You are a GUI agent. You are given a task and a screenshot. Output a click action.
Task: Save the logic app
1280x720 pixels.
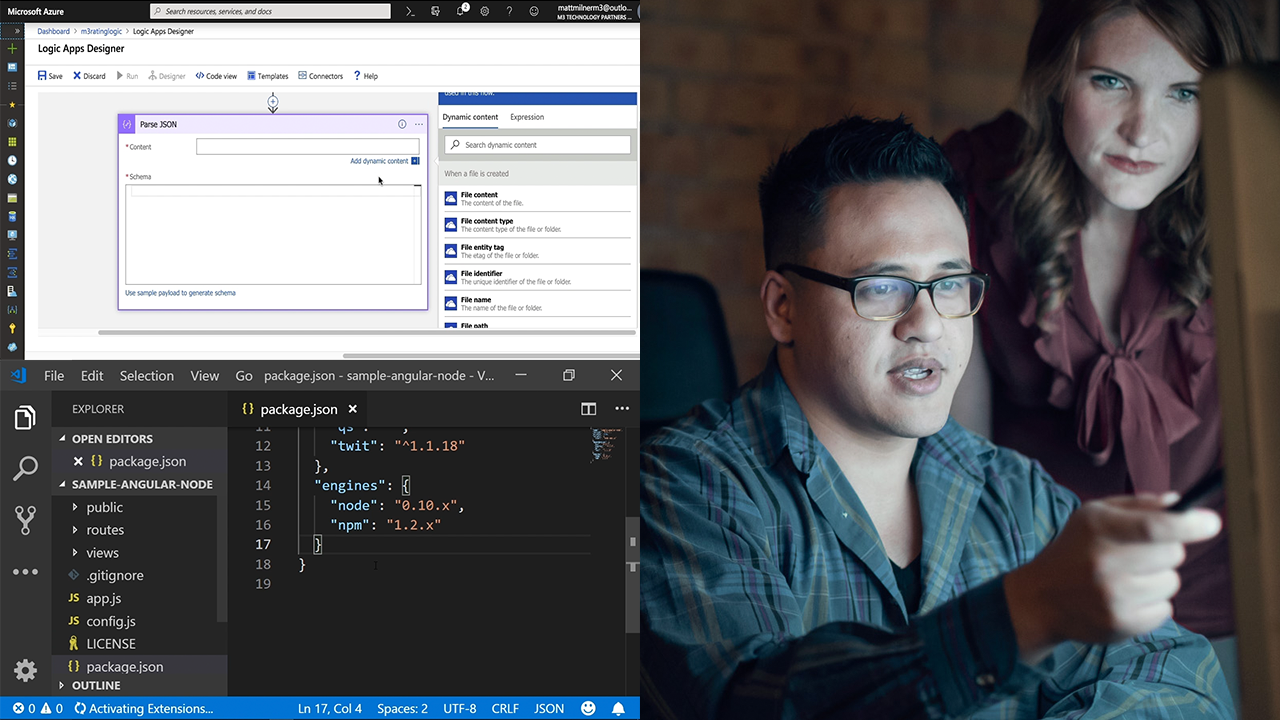[x=49, y=76]
